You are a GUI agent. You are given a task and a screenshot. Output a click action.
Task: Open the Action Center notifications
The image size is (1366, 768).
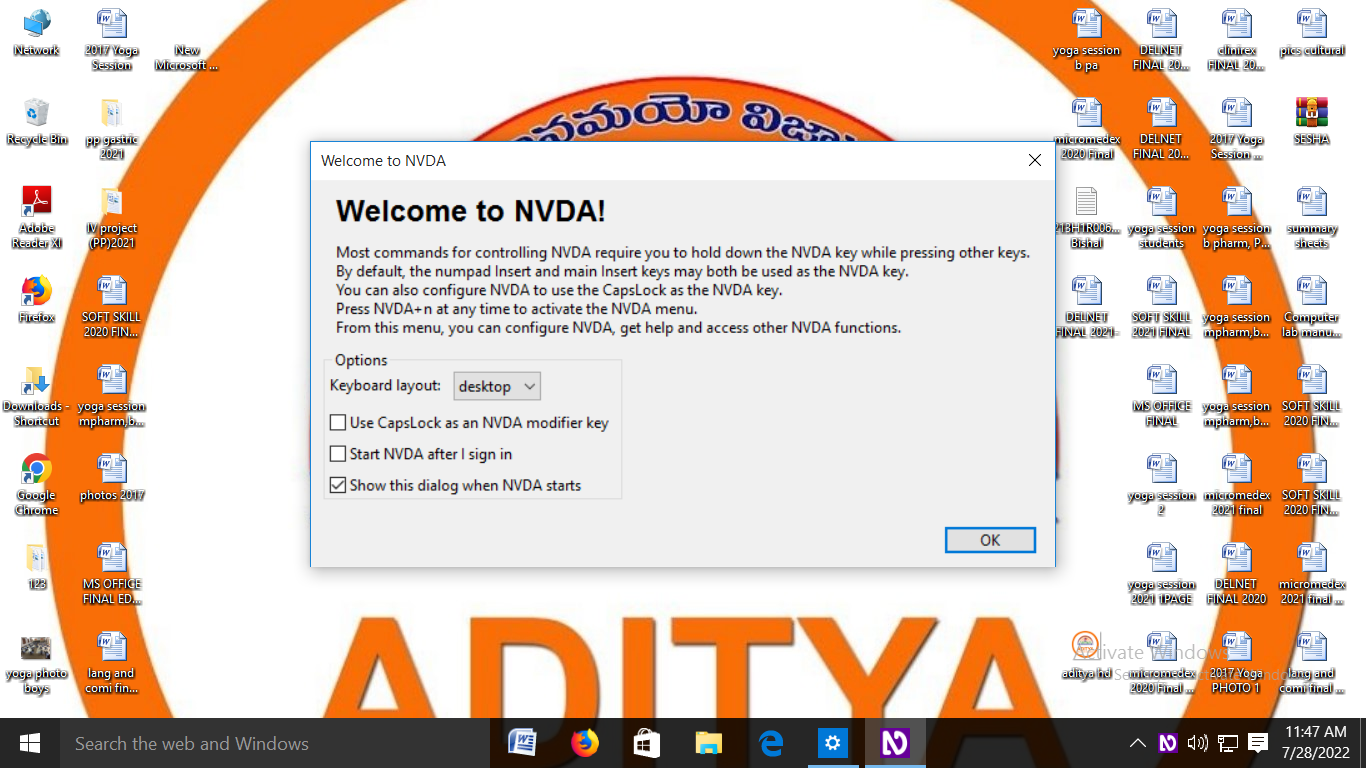1258,743
